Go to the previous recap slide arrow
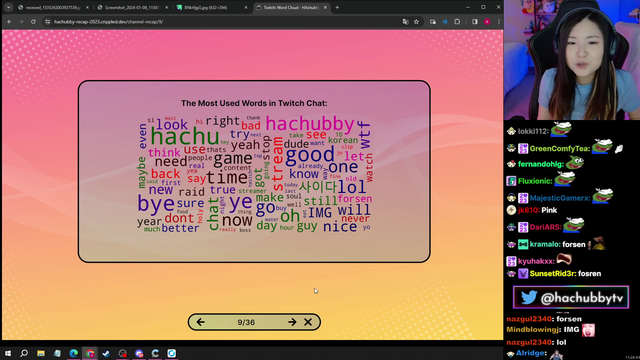The width and height of the screenshot is (640, 360). point(200,322)
